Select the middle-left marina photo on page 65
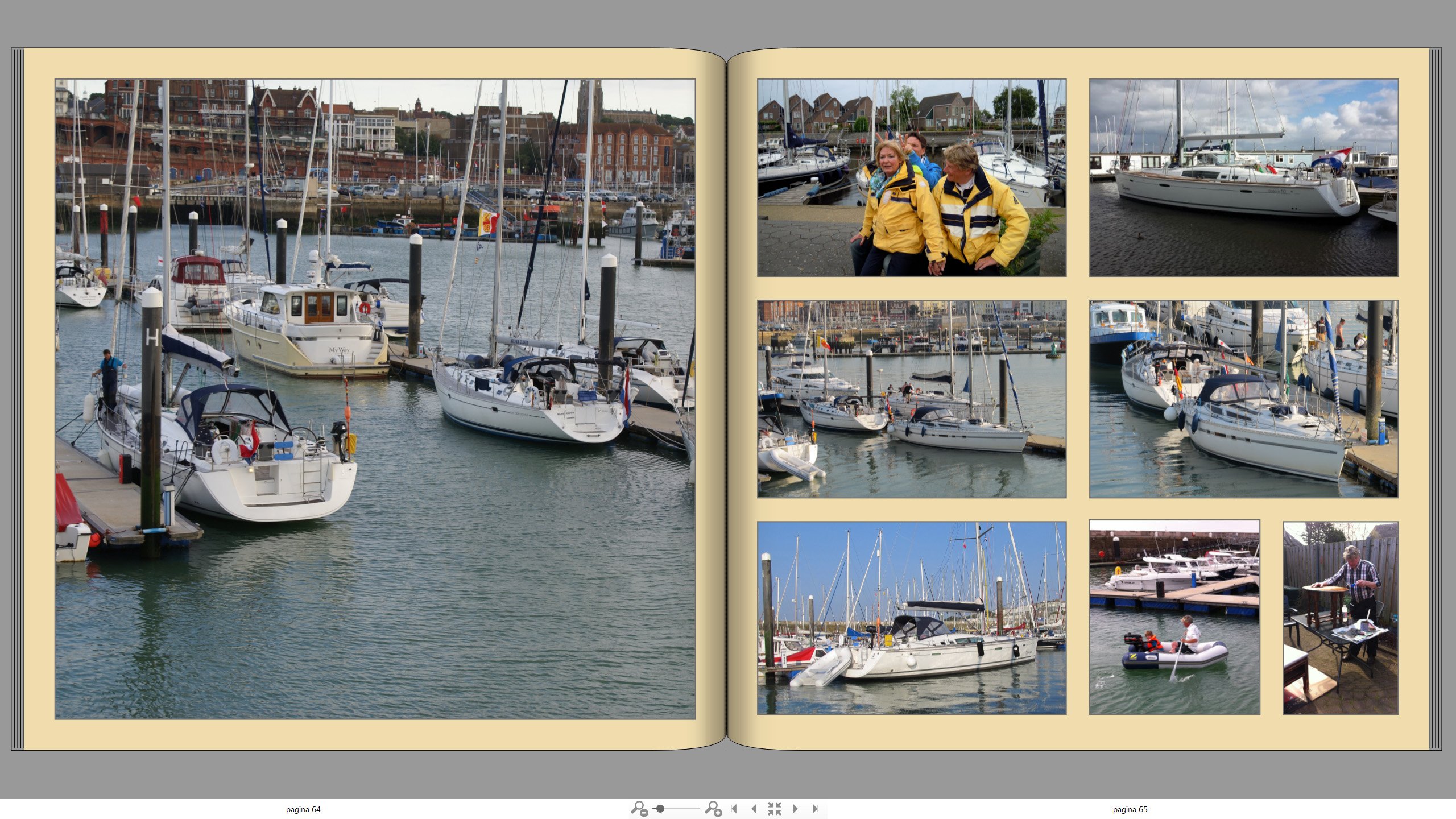 (x=911, y=399)
